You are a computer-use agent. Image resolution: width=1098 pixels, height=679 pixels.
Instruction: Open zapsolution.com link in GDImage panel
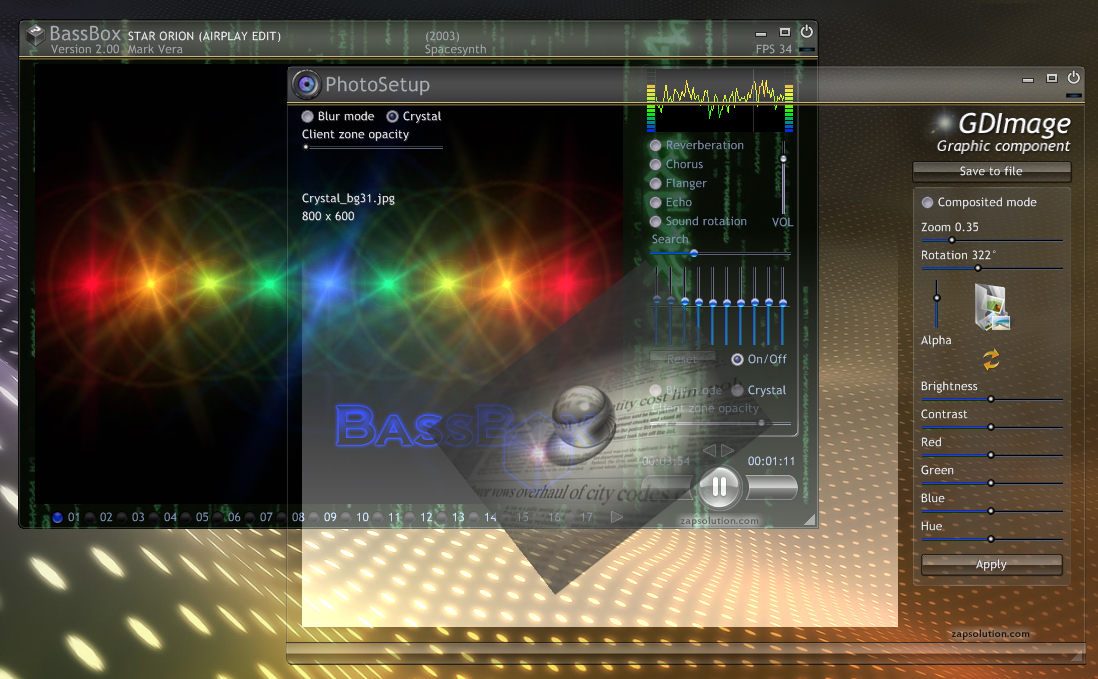tap(990, 634)
